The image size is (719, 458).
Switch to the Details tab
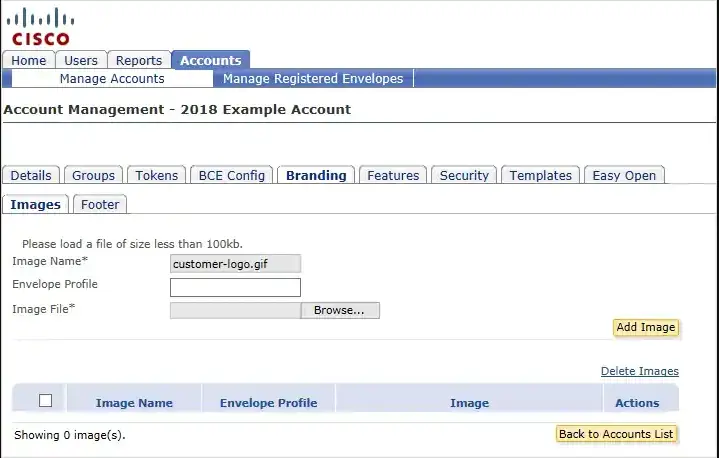pyautogui.click(x=31, y=175)
